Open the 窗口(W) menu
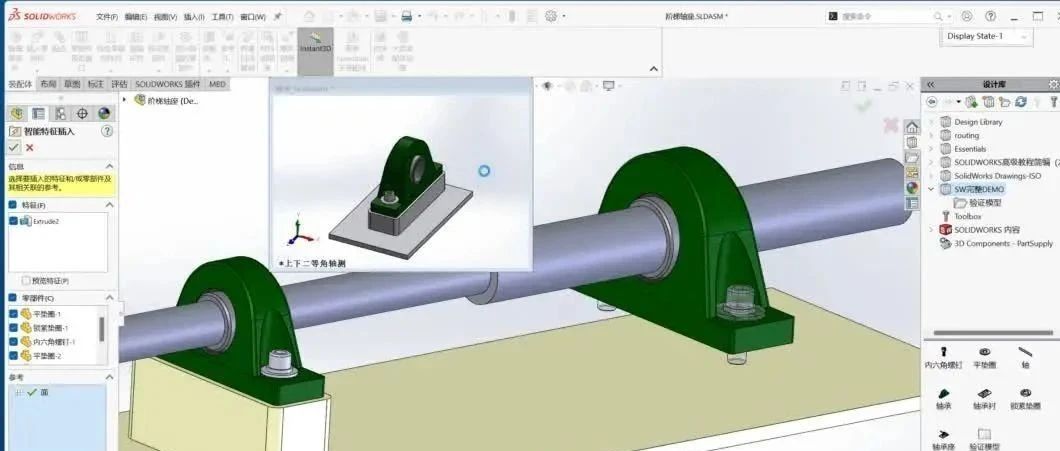 click(253, 17)
